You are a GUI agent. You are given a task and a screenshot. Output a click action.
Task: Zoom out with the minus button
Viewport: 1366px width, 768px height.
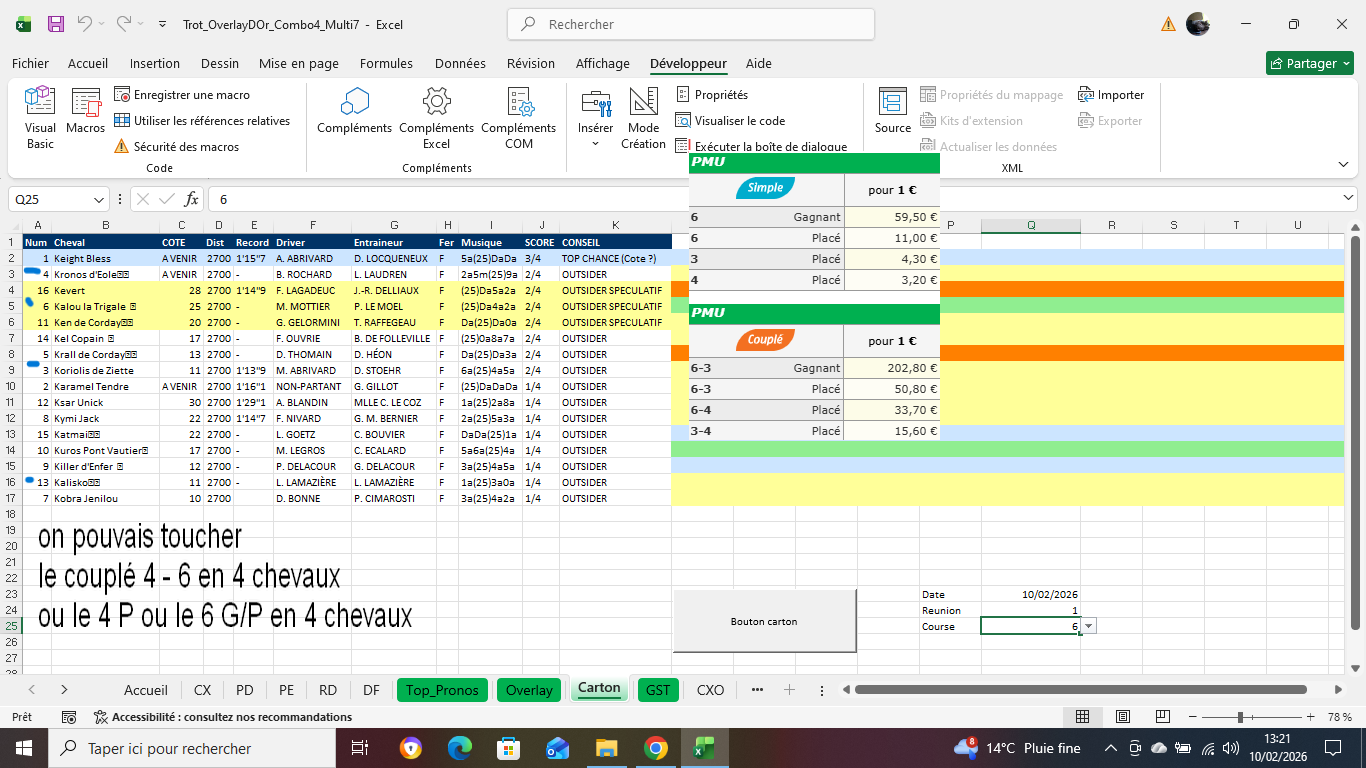pyautogui.click(x=1190, y=717)
